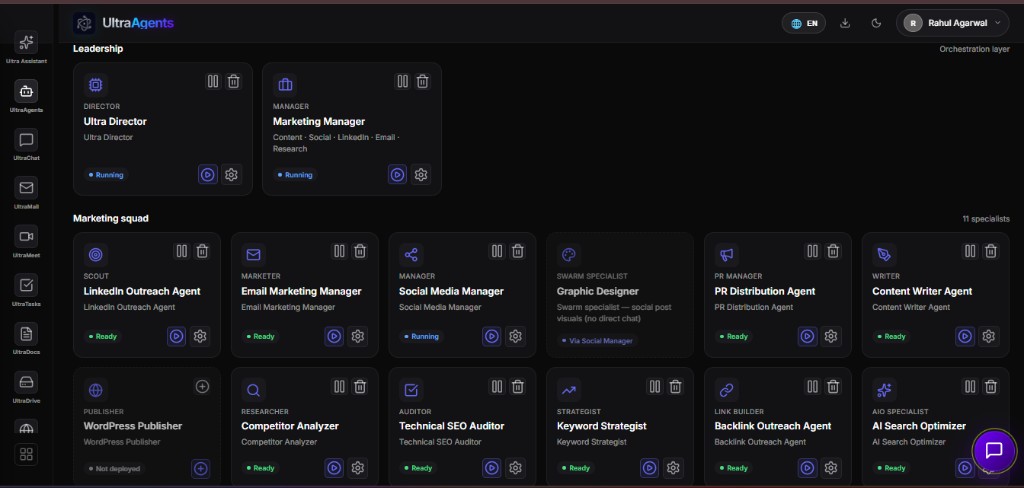Open Competitor Analyzer settings gear
Viewport: 1024px width, 488px height.
357,468
